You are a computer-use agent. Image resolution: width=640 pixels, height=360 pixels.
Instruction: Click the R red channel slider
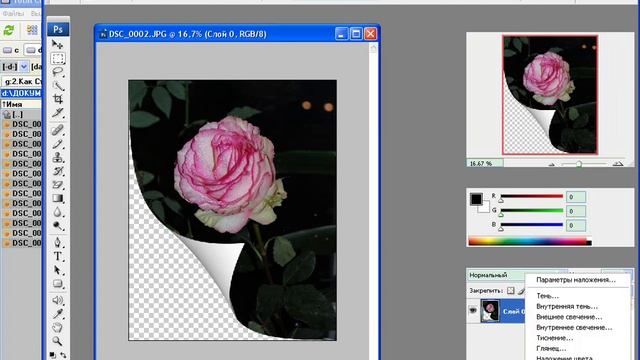pyautogui.click(x=532, y=196)
